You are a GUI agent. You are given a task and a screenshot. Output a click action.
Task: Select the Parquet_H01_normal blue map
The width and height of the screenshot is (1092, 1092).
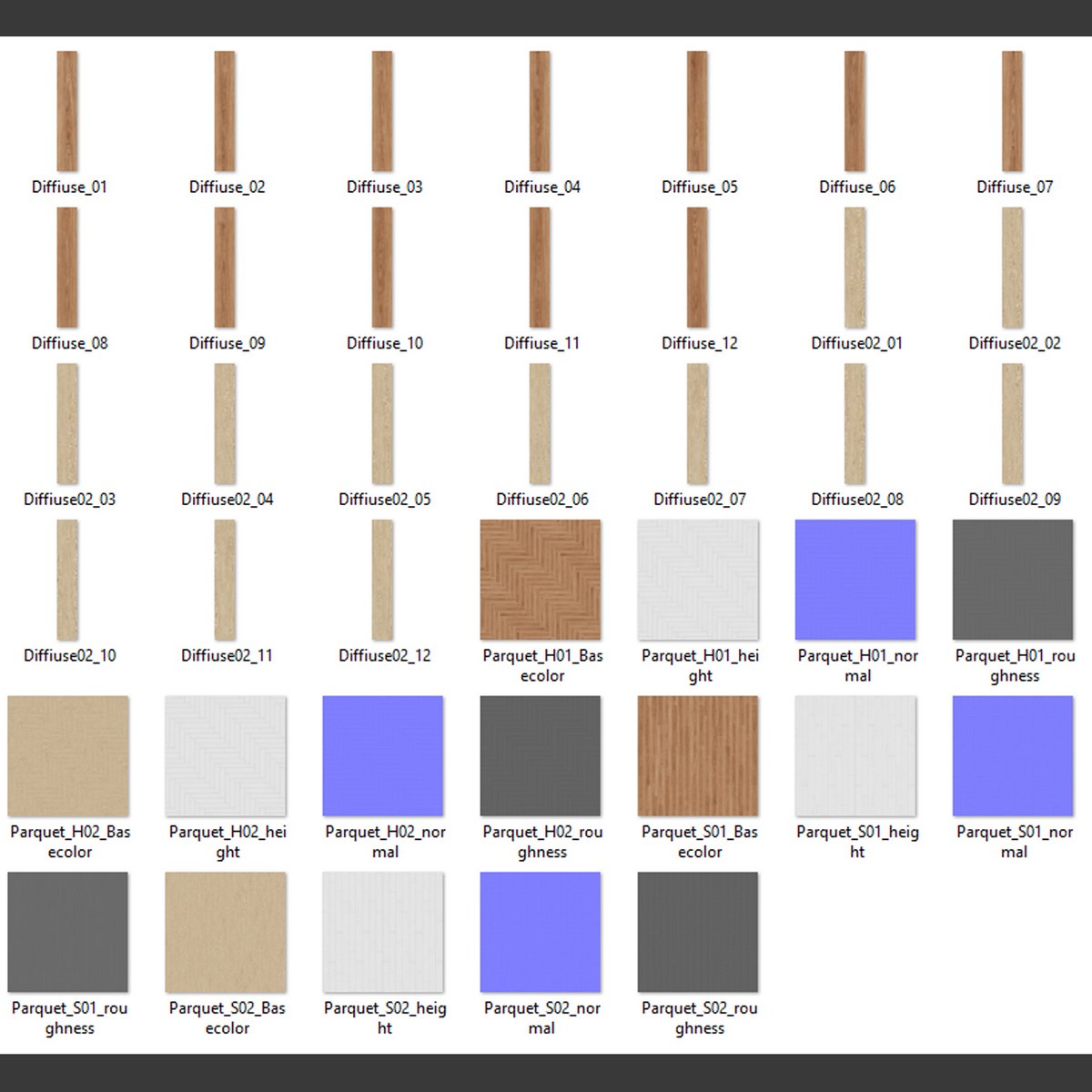tap(855, 581)
